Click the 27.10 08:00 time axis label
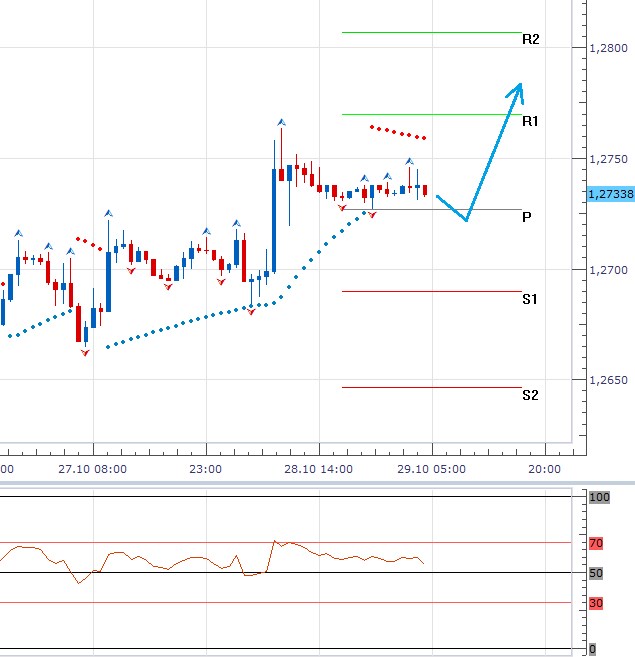The image size is (635, 657). click(92, 468)
